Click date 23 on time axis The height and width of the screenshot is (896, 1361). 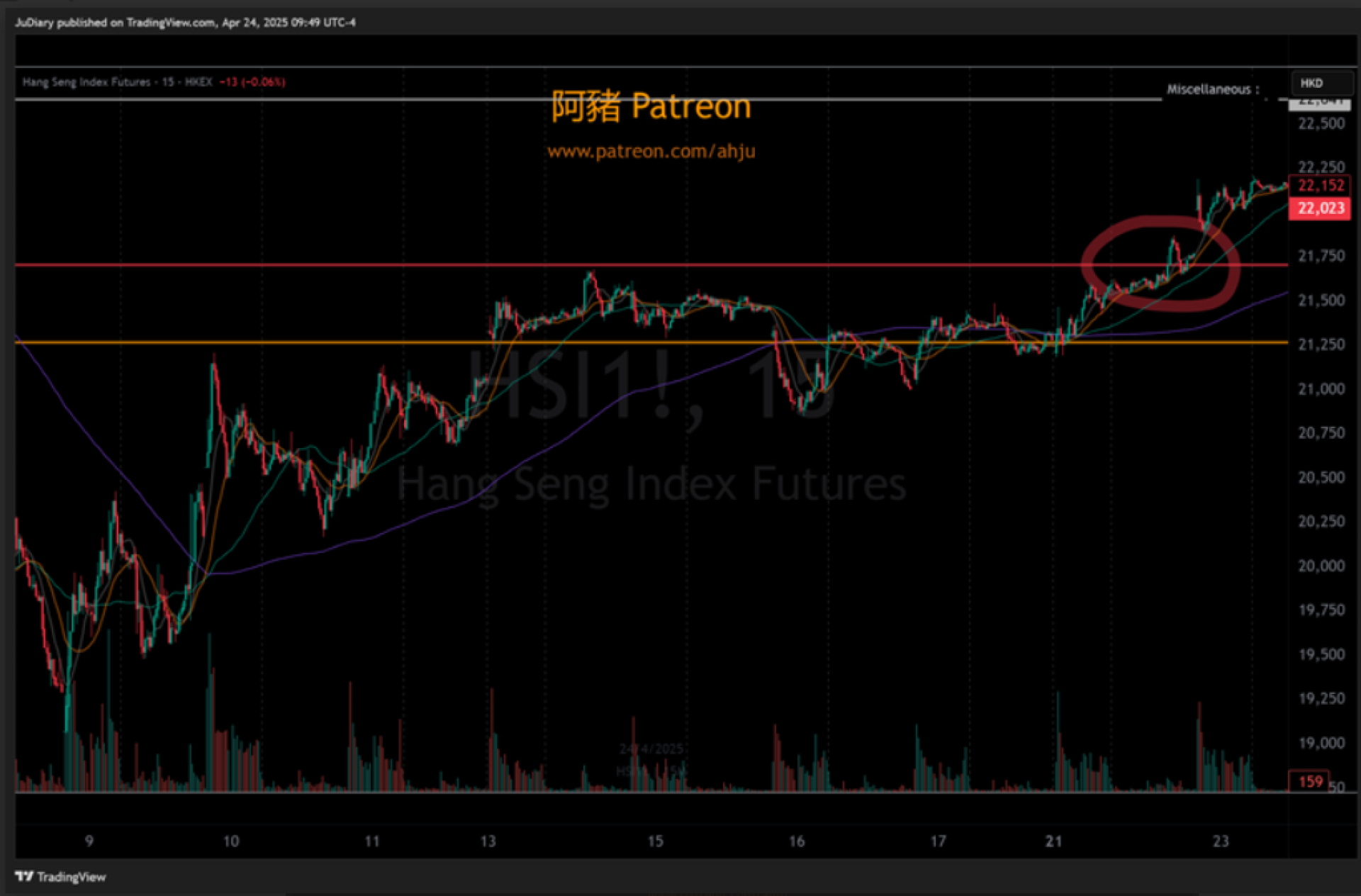[x=1220, y=841]
